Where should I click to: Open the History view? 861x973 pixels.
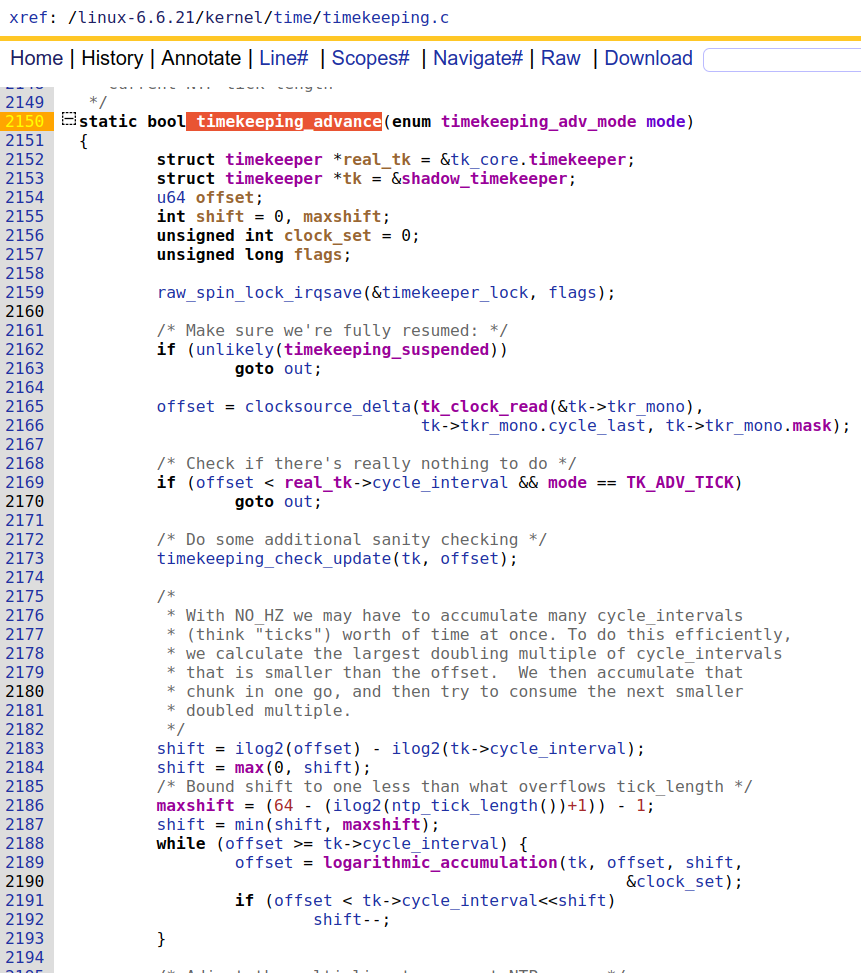coord(111,58)
